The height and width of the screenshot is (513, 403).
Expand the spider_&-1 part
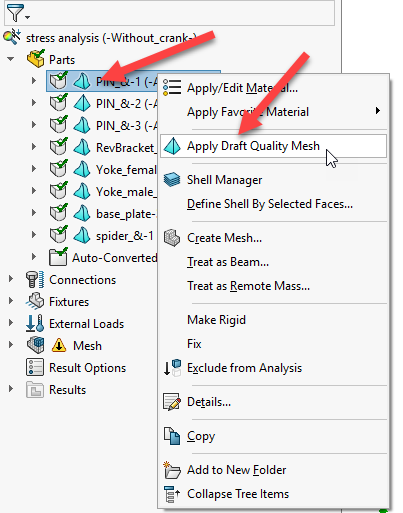click(34, 235)
